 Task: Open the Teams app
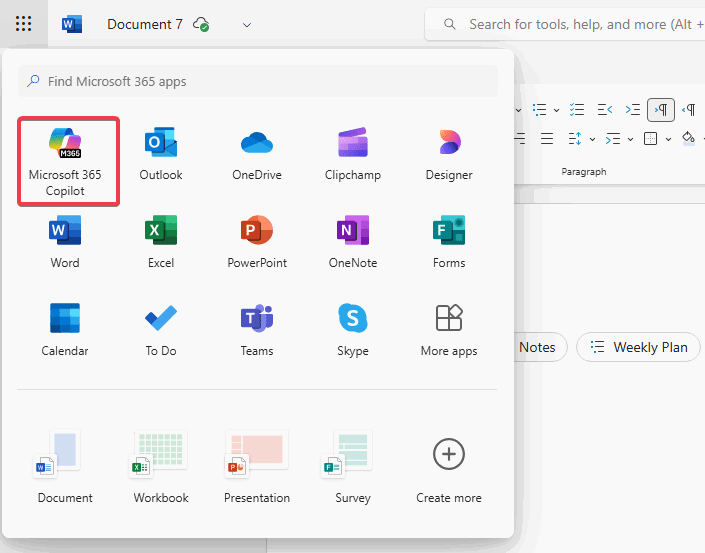(x=257, y=331)
